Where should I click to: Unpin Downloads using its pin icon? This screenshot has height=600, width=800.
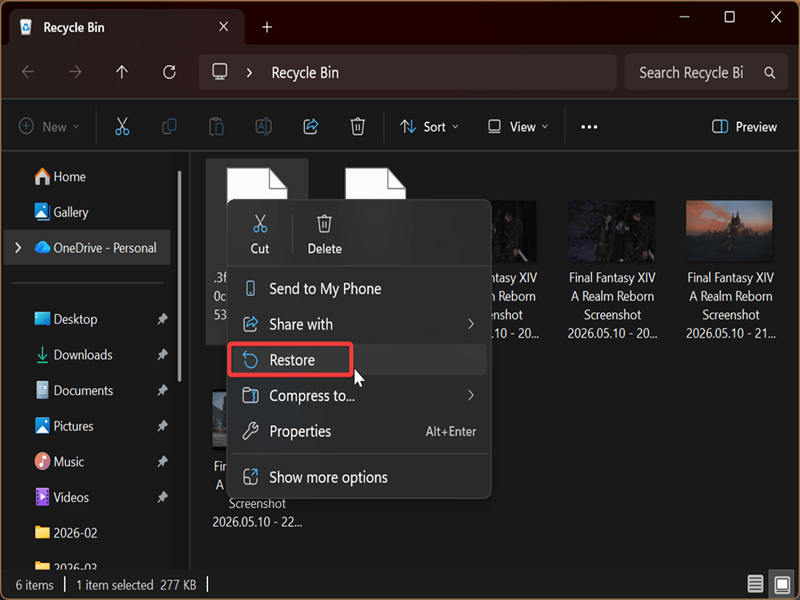point(162,355)
